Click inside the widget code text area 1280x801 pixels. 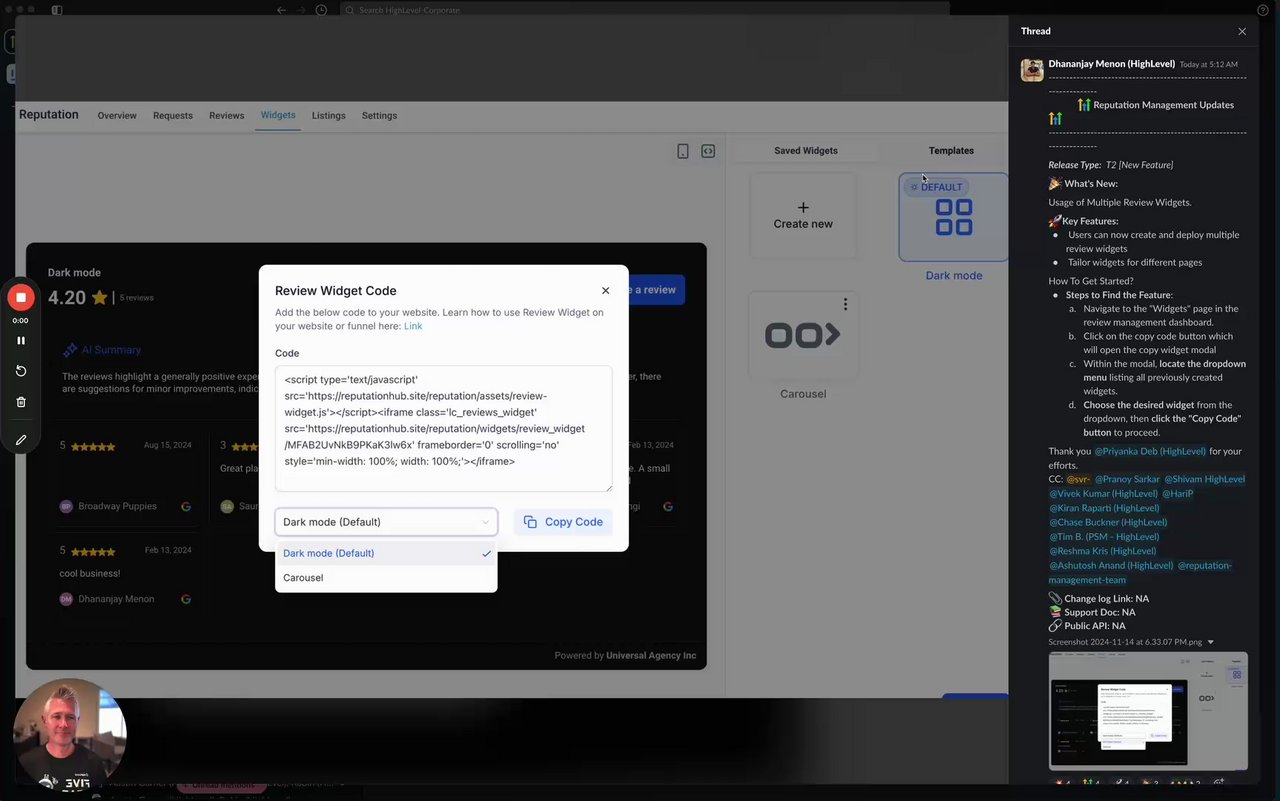click(443, 428)
